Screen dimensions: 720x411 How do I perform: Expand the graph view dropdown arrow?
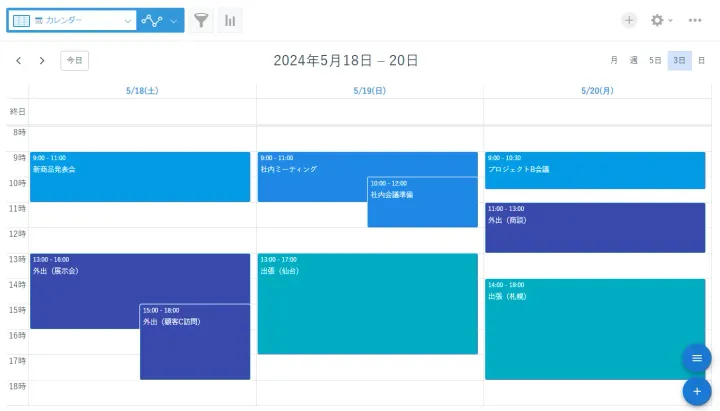point(174,20)
